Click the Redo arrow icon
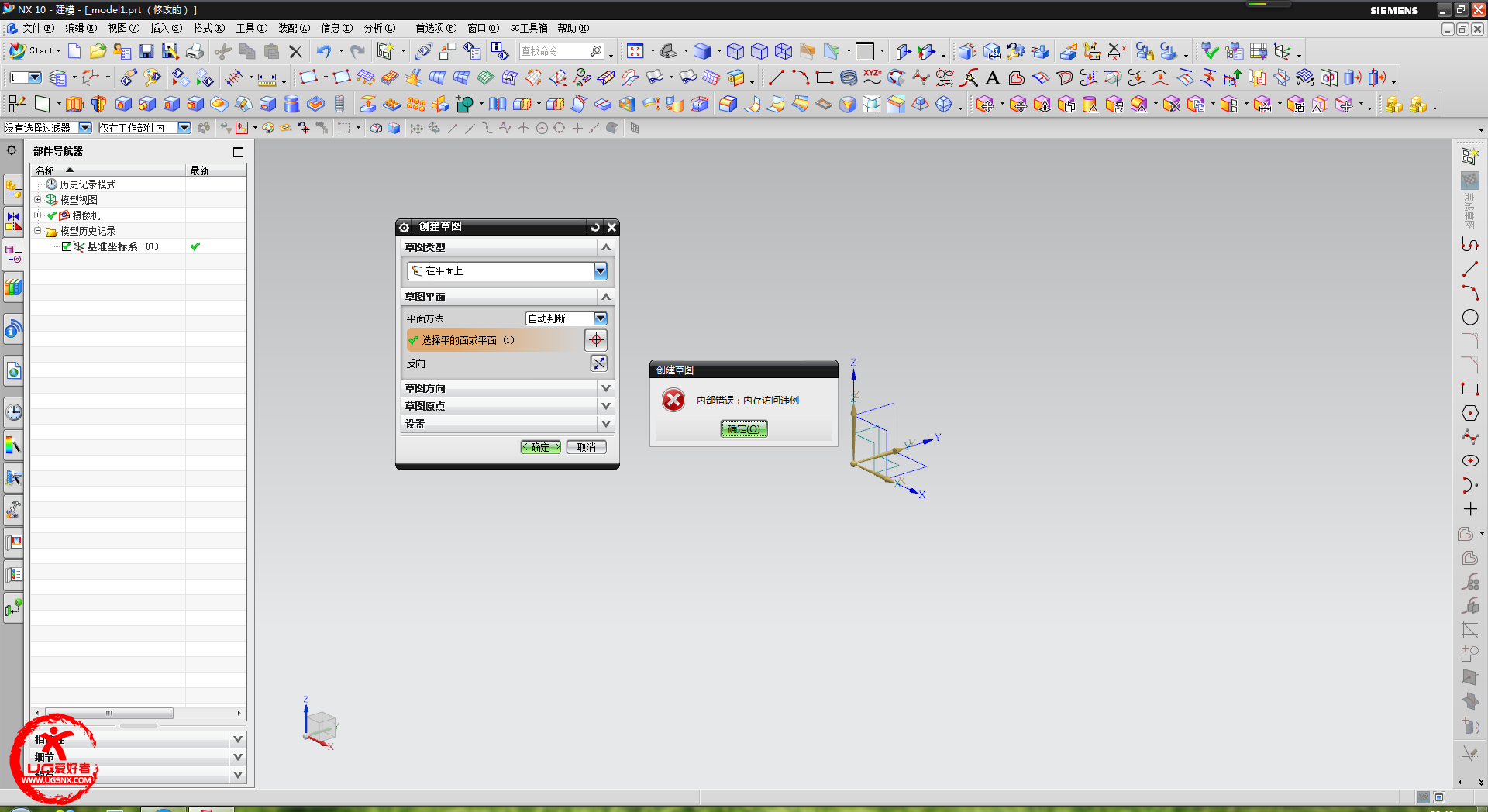Viewport: 1488px width, 812px height. [357, 51]
